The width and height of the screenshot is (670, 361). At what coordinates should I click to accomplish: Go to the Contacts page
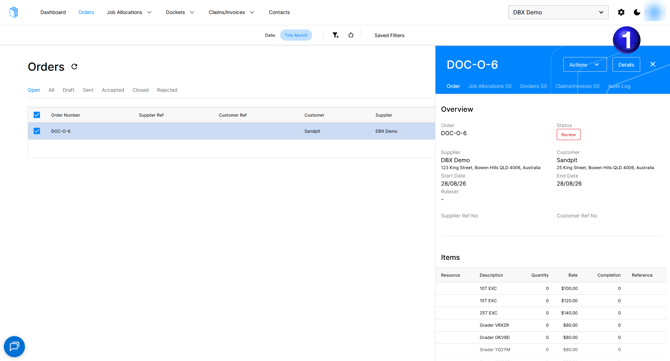pos(279,12)
